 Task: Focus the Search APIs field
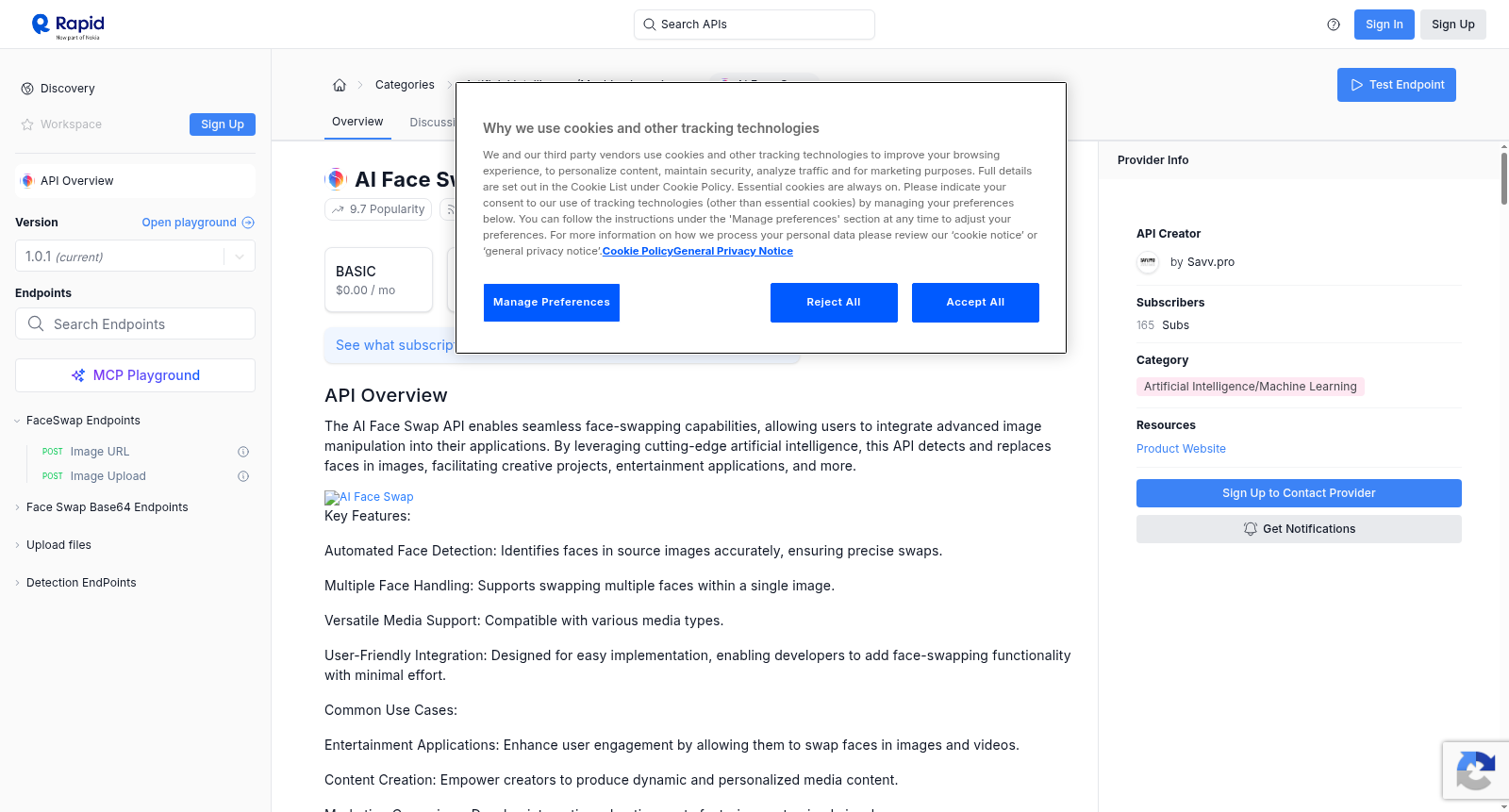click(x=754, y=25)
